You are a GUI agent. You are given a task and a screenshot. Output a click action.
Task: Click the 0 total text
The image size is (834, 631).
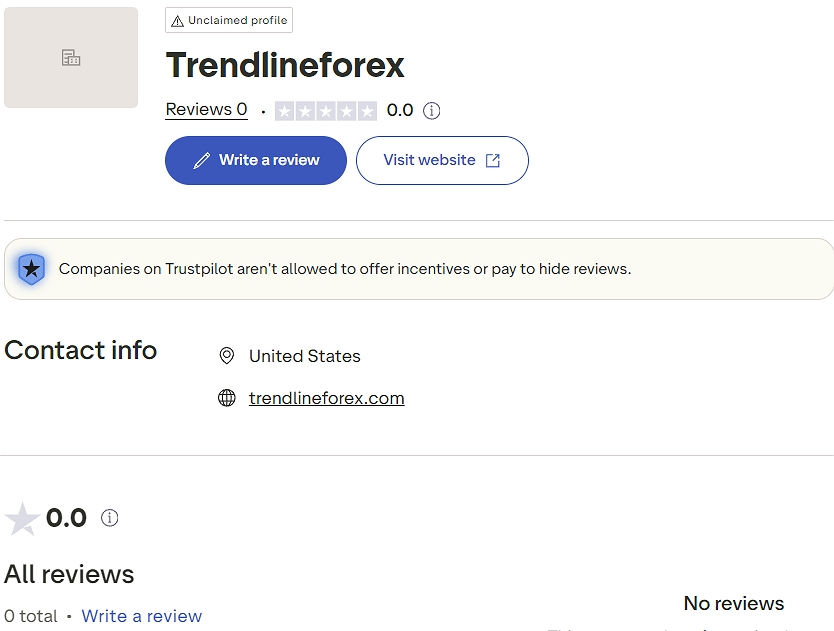pyautogui.click(x=30, y=616)
